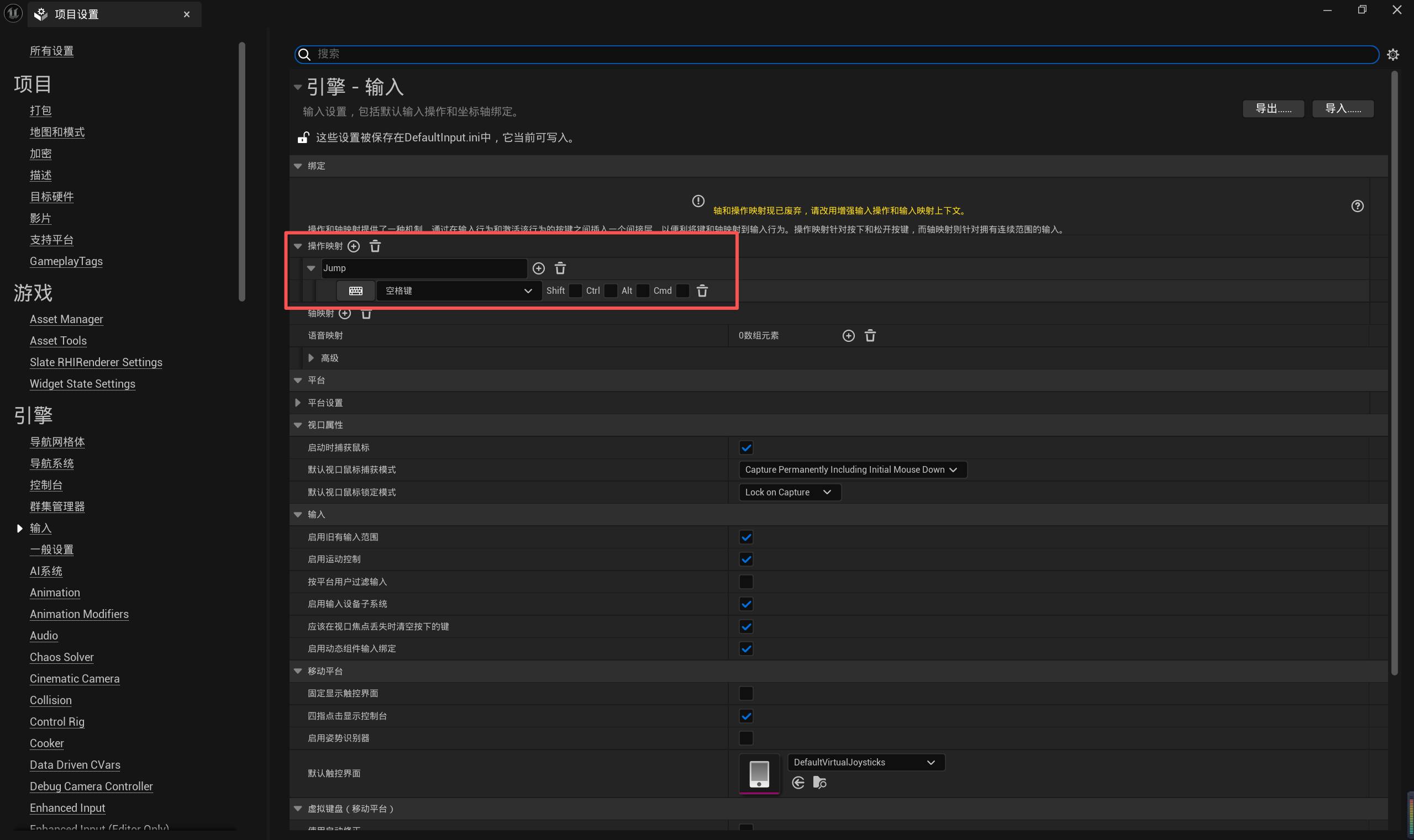Add an element to 语音映射 array
The image size is (1414, 840).
tap(848, 336)
